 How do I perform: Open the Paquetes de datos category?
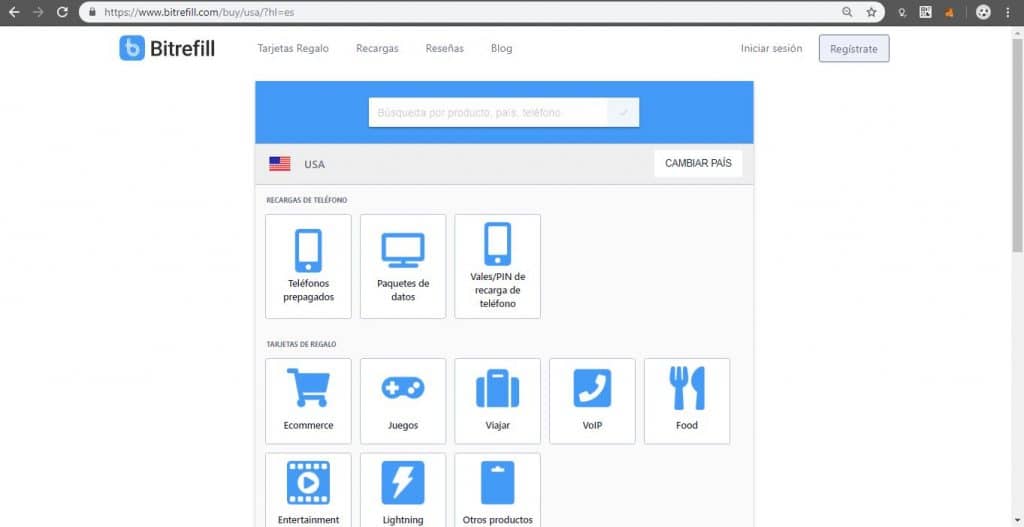pyautogui.click(x=403, y=266)
